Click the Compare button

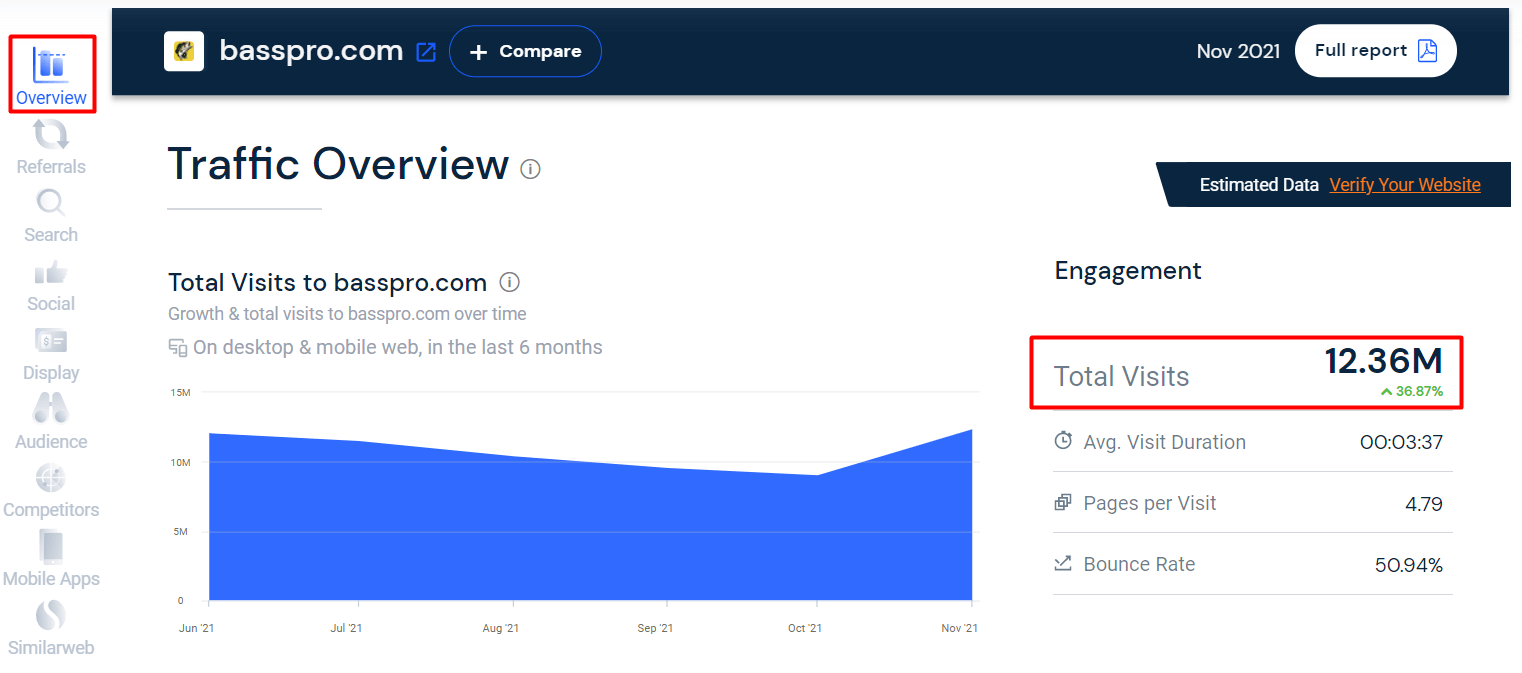(525, 51)
